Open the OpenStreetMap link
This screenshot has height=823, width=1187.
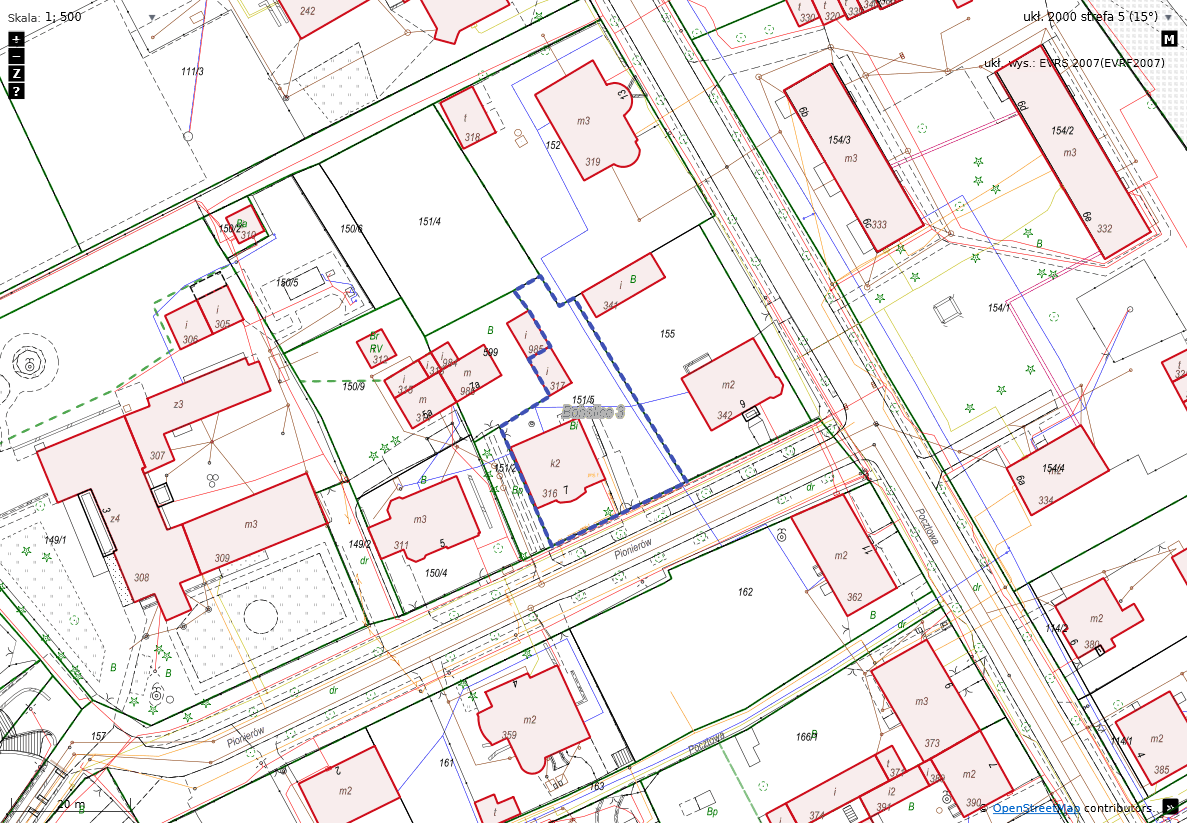(1035, 808)
